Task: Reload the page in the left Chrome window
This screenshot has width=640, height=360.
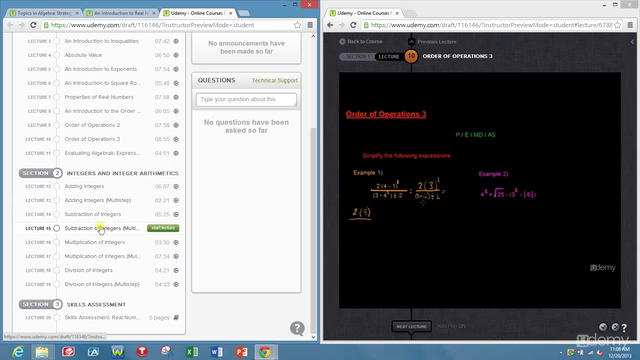Action: pyautogui.click(x=33, y=25)
